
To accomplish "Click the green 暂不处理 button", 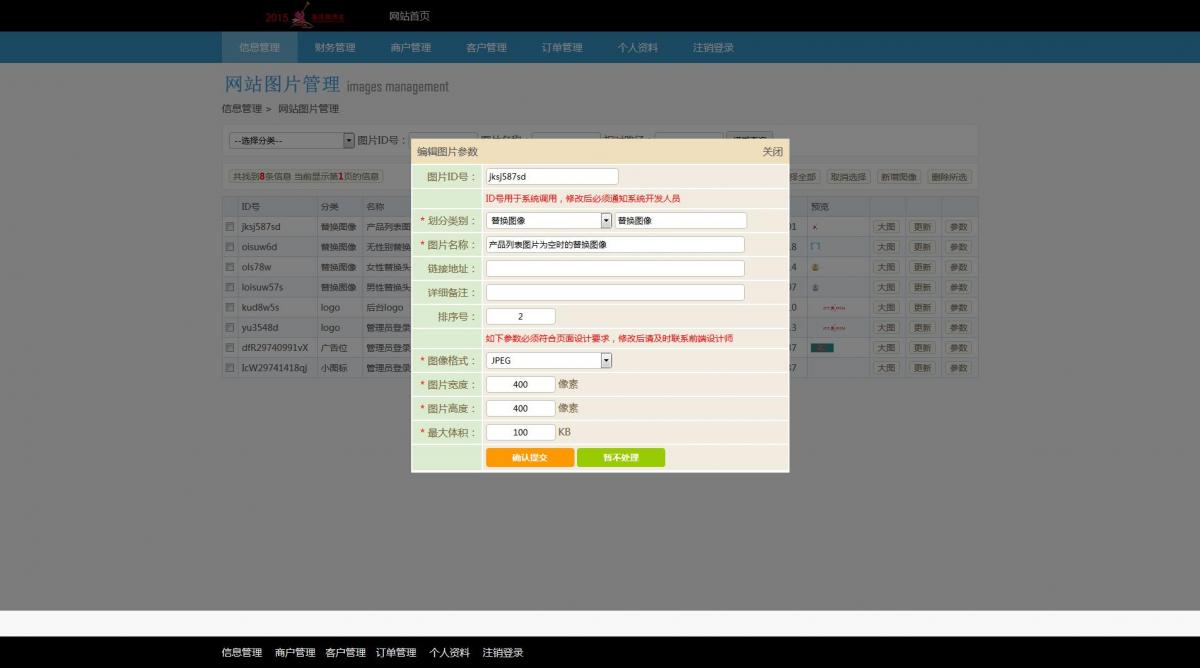I will pos(621,457).
